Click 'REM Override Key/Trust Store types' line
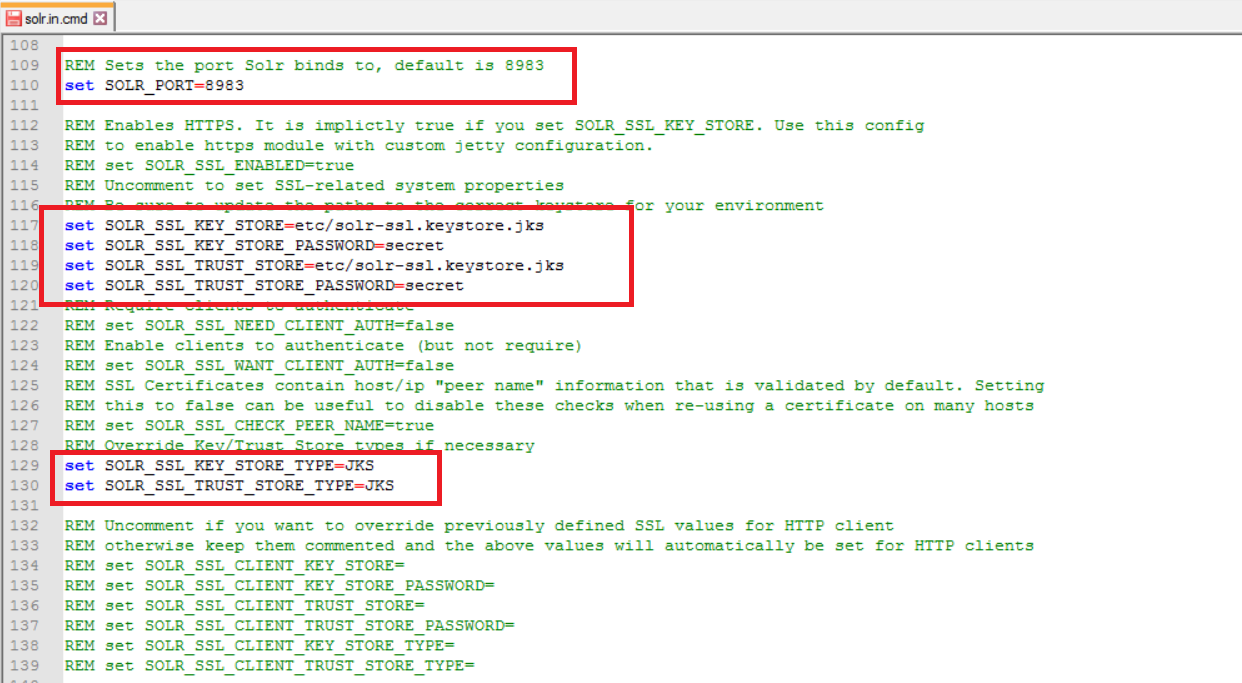Image resolution: width=1242 pixels, height=683 pixels. 300,445
